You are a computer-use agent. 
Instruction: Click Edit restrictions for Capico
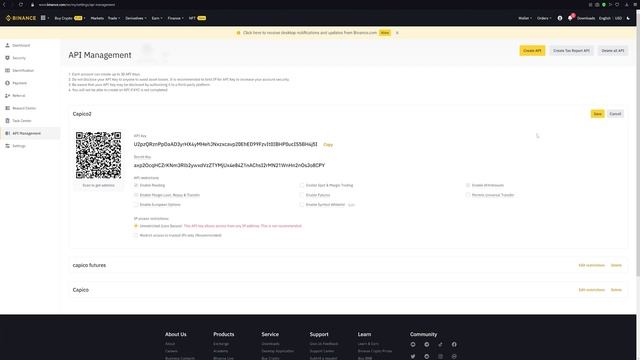point(591,290)
